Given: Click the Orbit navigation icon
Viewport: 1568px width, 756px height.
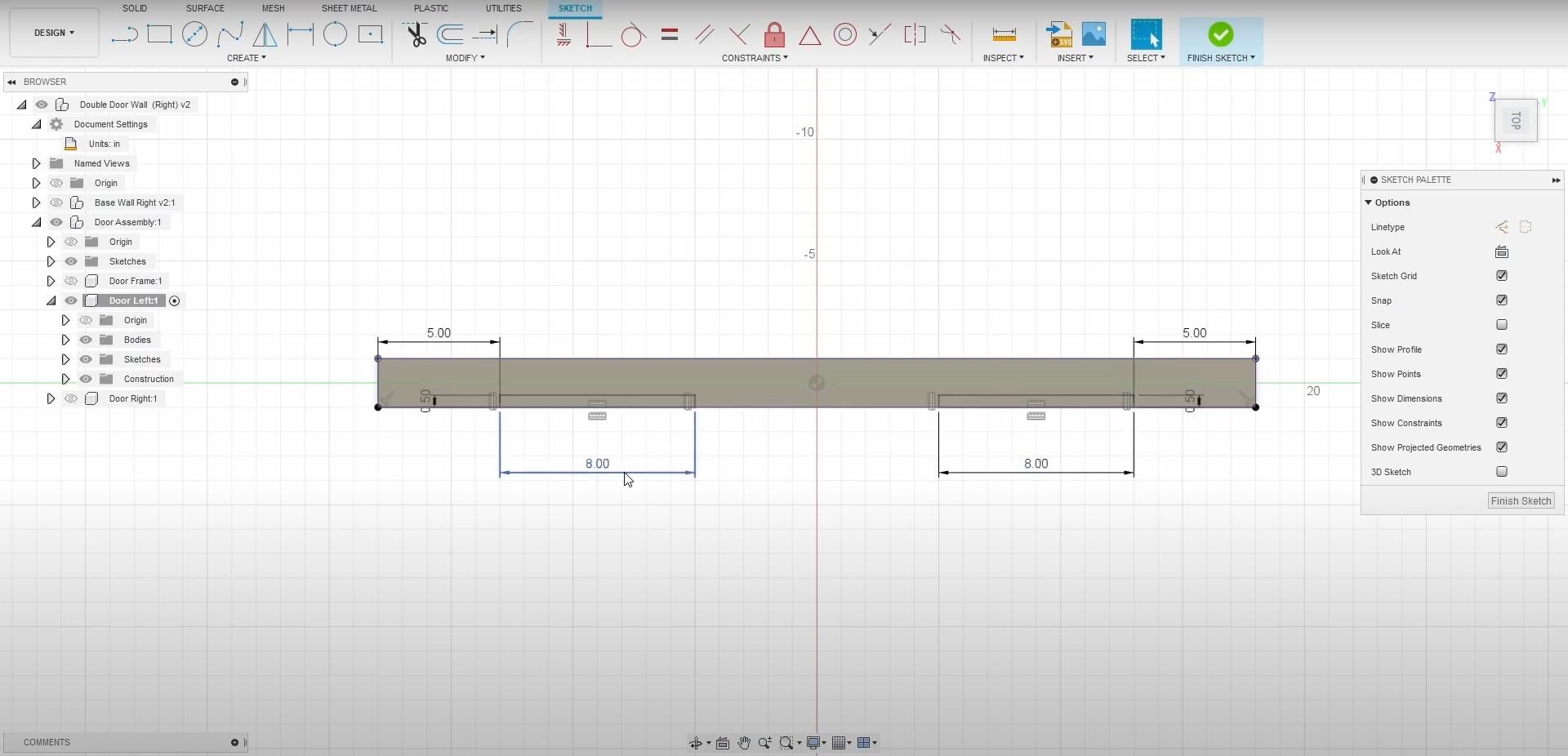Looking at the screenshot, I should click(696, 743).
